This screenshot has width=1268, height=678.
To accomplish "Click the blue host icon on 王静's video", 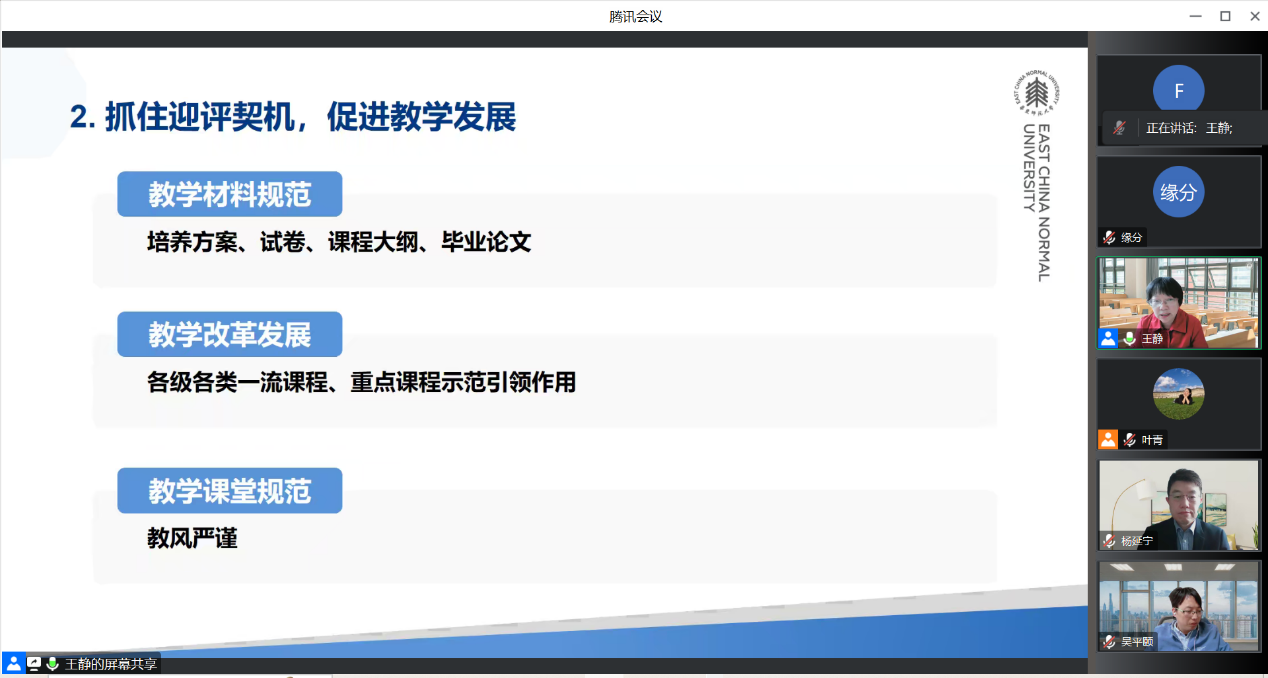I will [x=1108, y=338].
